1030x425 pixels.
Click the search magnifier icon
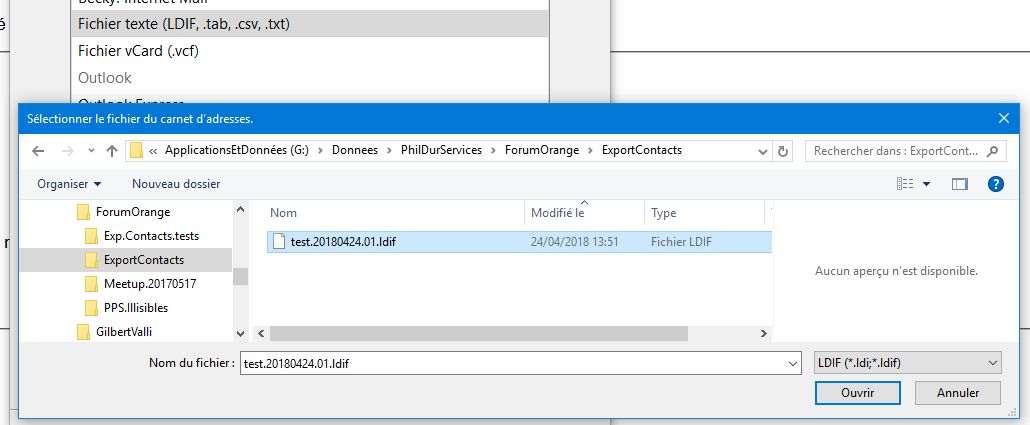pos(994,151)
